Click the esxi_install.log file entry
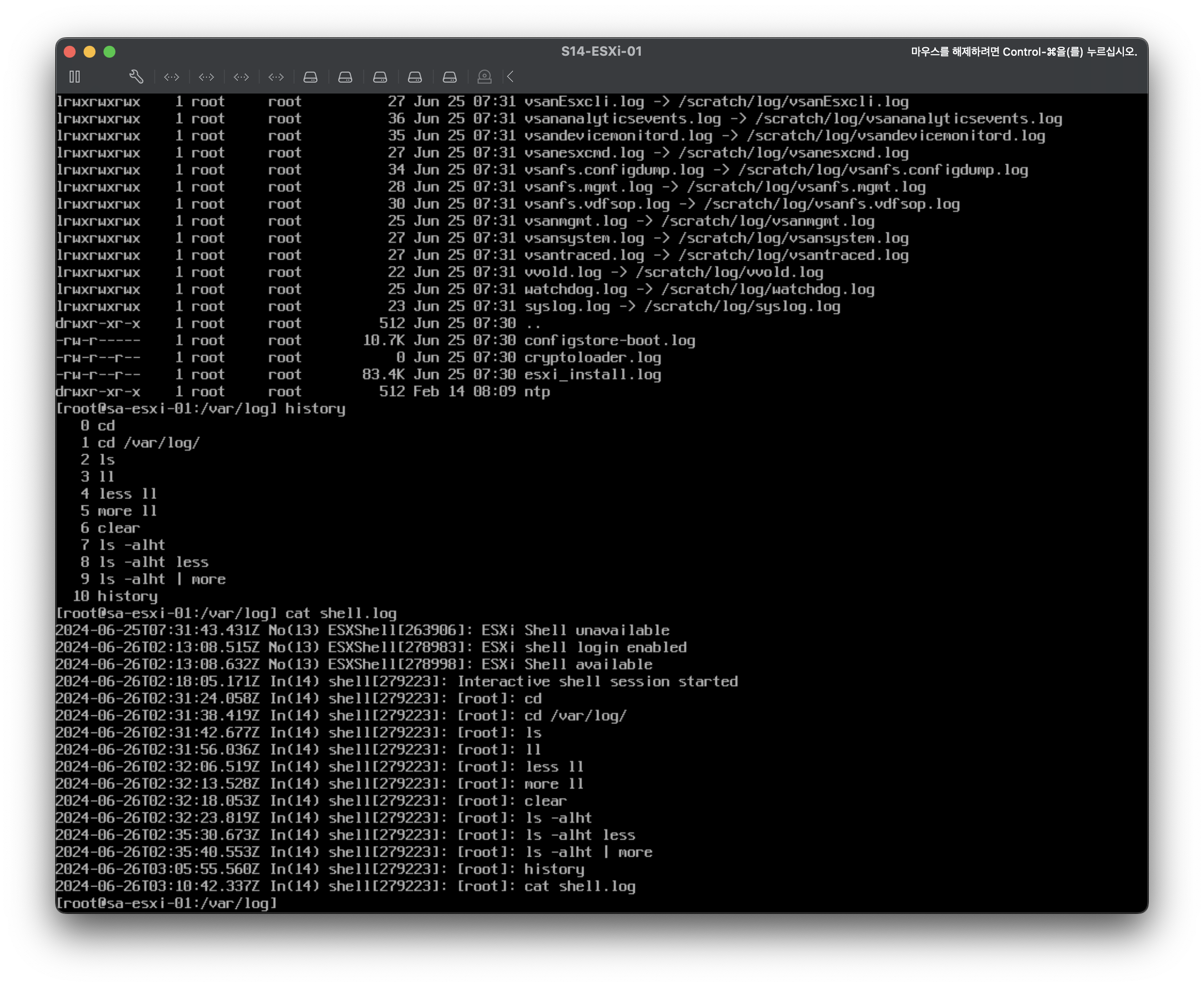The width and height of the screenshot is (1204, 987). point(592,375)
